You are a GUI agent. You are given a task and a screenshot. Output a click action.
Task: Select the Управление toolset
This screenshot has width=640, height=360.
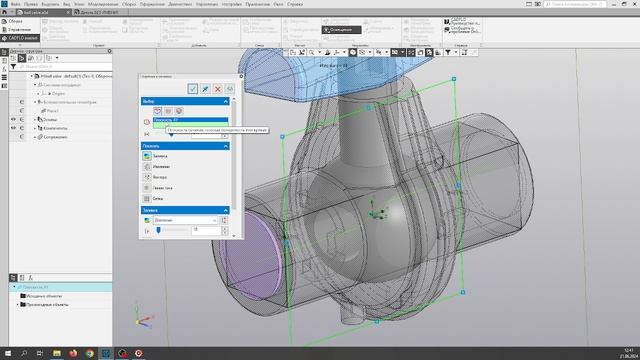(19, 30)
